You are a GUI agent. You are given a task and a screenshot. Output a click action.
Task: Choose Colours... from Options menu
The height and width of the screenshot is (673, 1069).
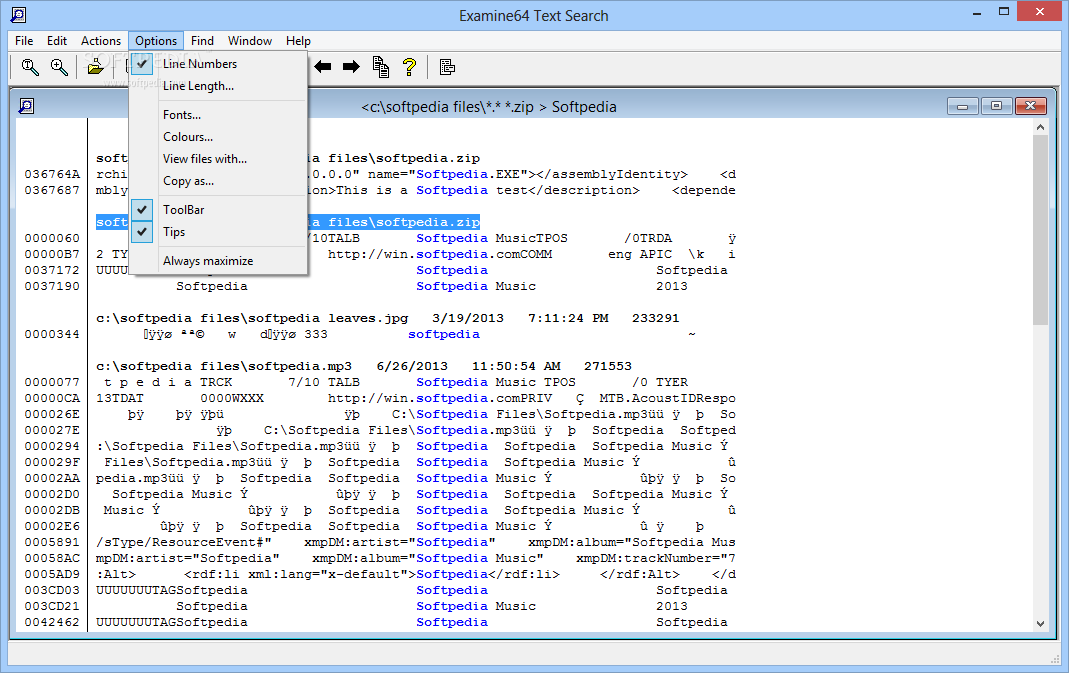pyautogui.click(x=218, y=137)
